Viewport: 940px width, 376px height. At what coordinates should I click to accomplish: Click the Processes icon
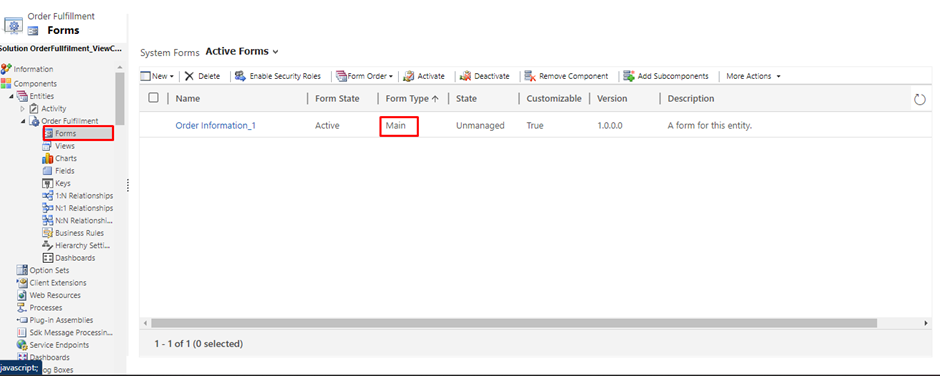point(22,308)
